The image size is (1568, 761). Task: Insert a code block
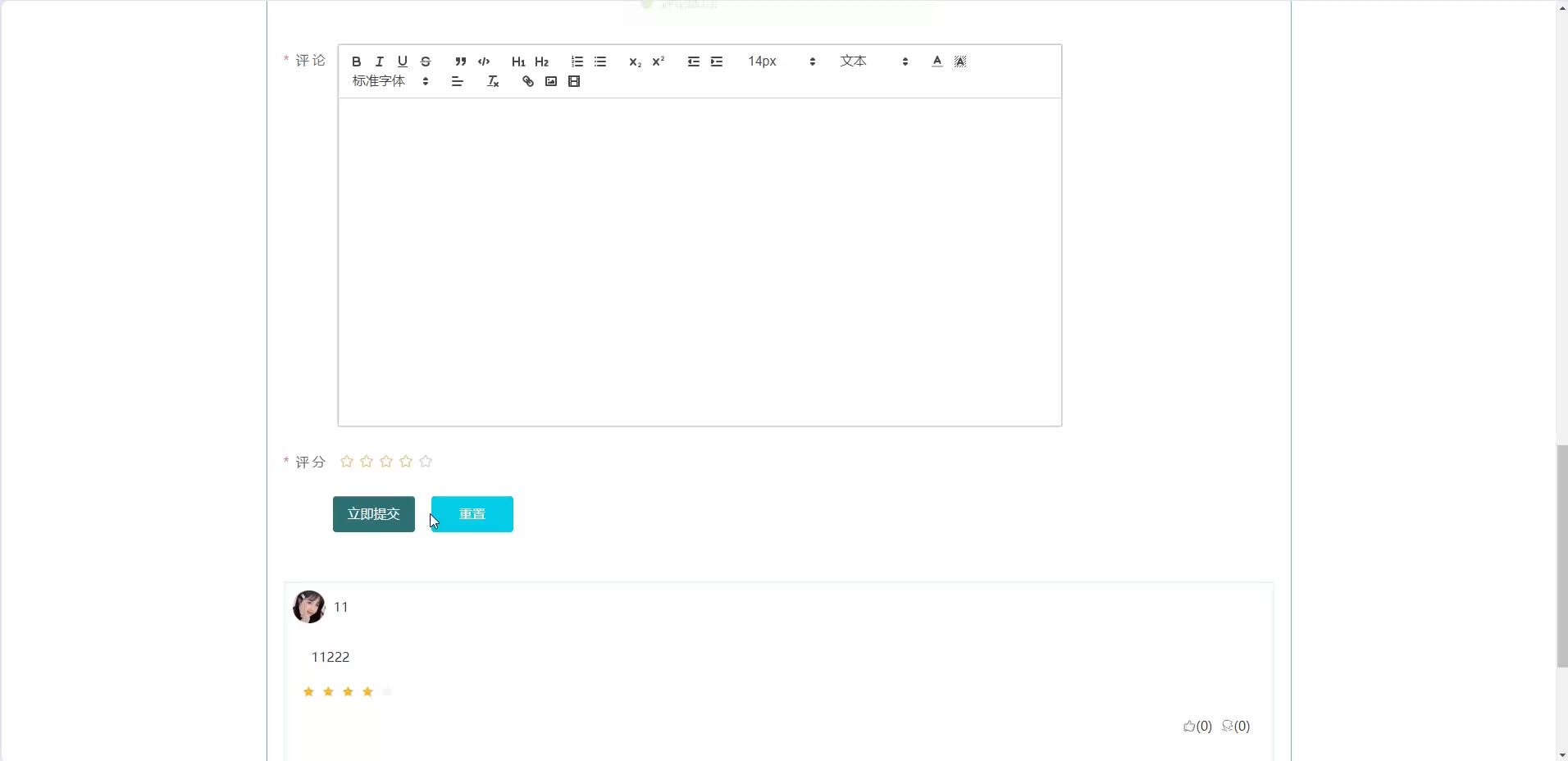tap(484, 62)
